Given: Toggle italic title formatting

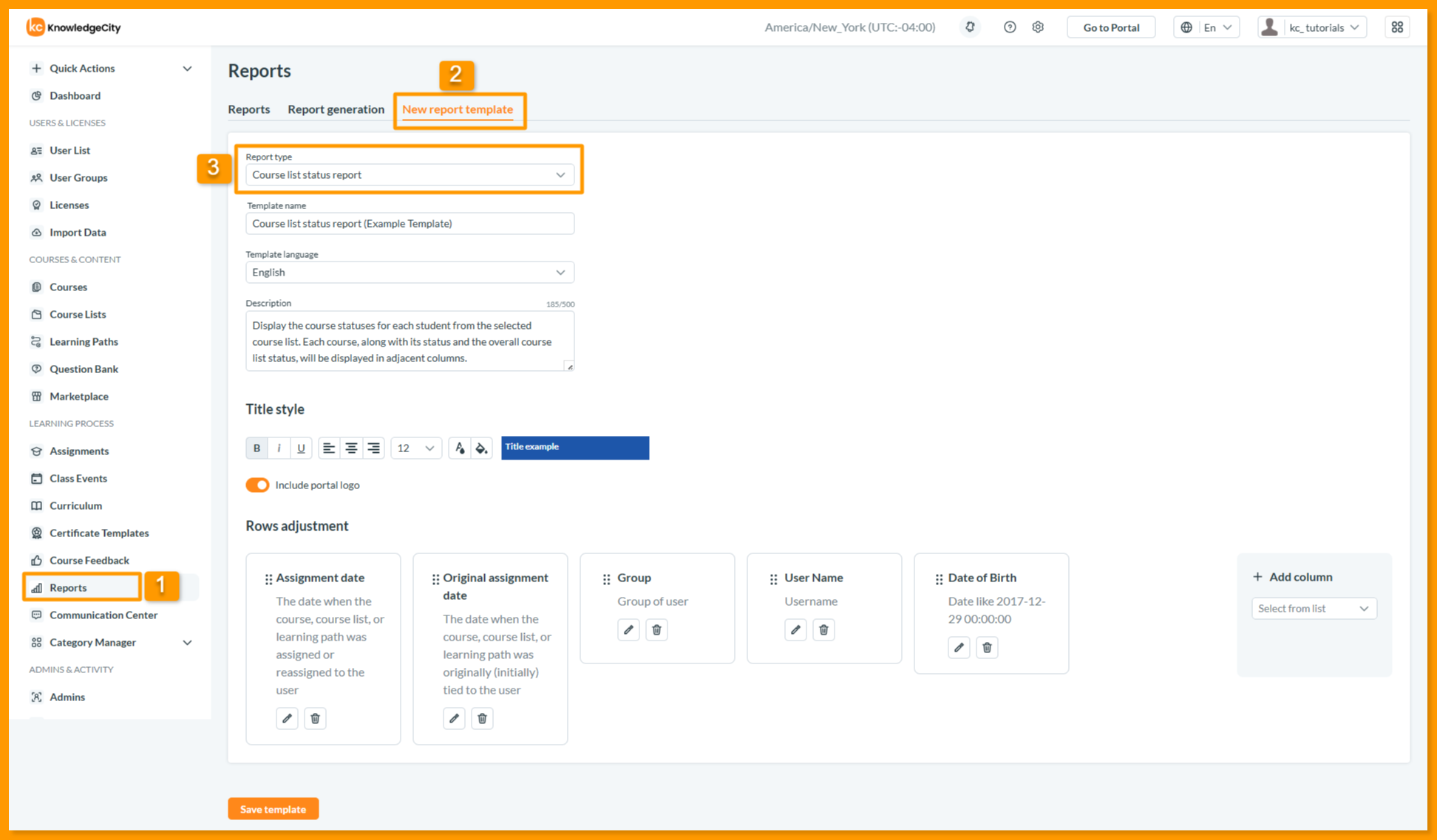Looking at the screenshot, I should pos(279,448).
